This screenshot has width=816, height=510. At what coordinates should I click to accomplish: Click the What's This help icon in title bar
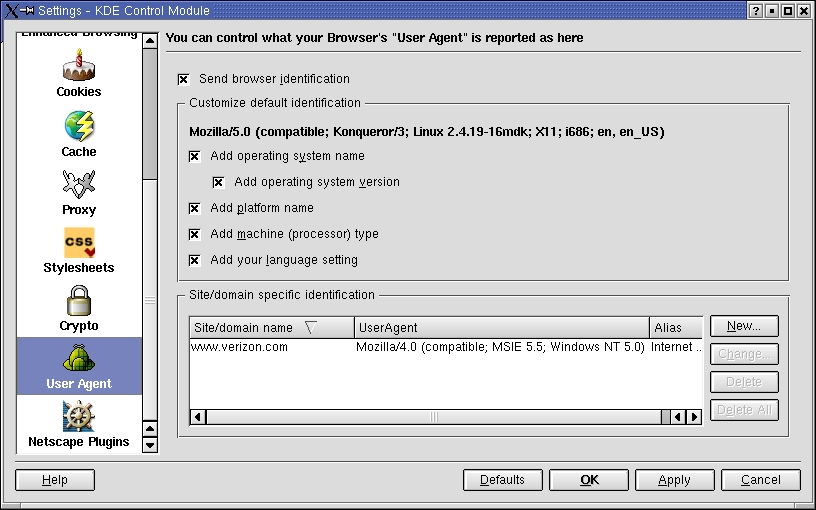pyautogui.click(x=752, y=10)
